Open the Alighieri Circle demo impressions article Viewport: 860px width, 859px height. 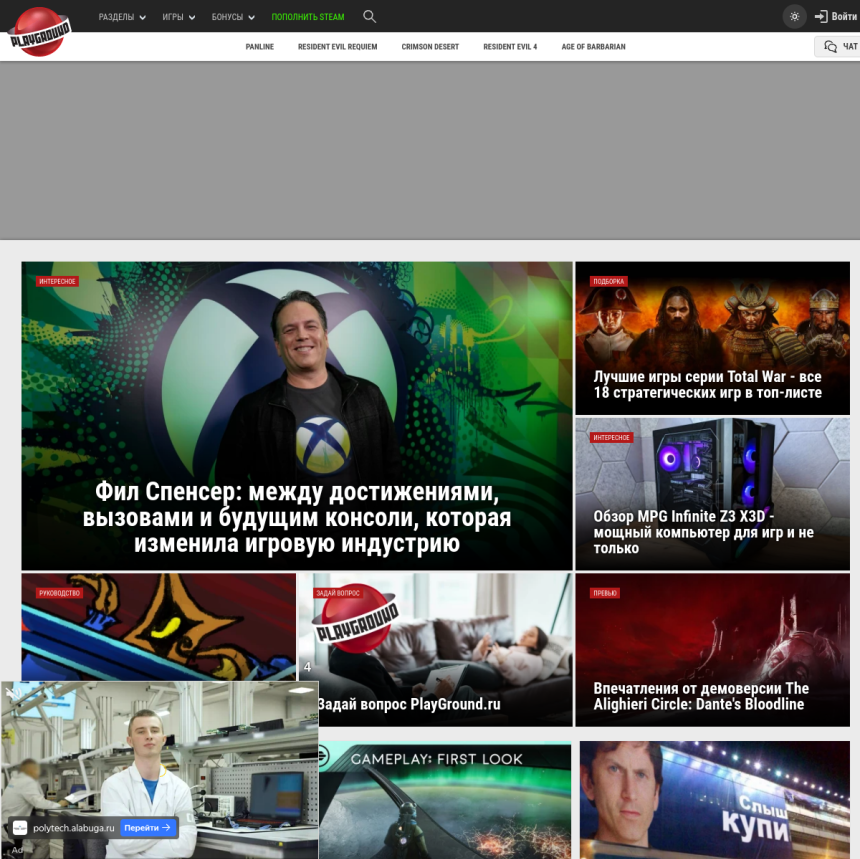[712, 649]
